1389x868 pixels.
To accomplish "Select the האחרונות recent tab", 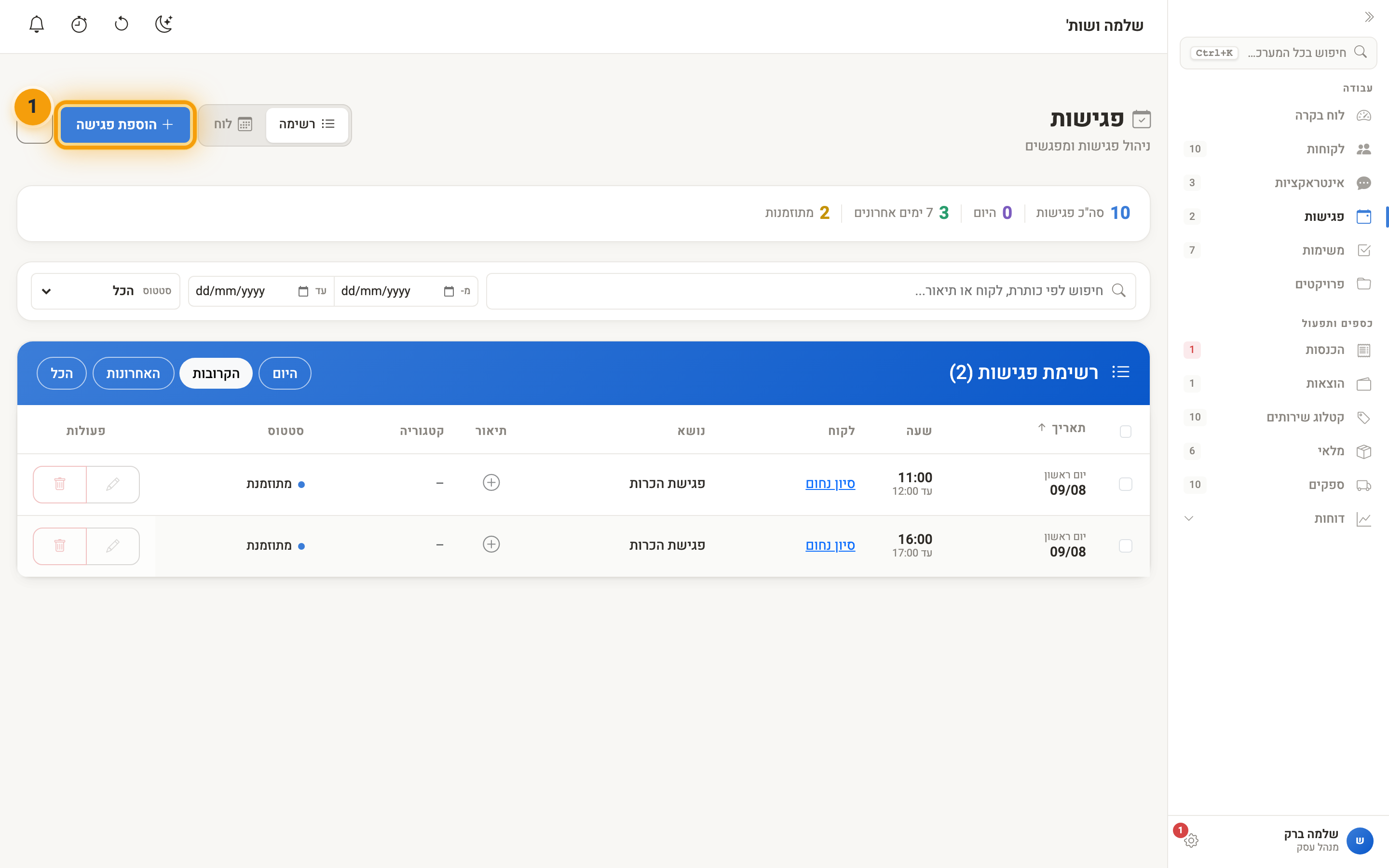I will pos(133,374).
